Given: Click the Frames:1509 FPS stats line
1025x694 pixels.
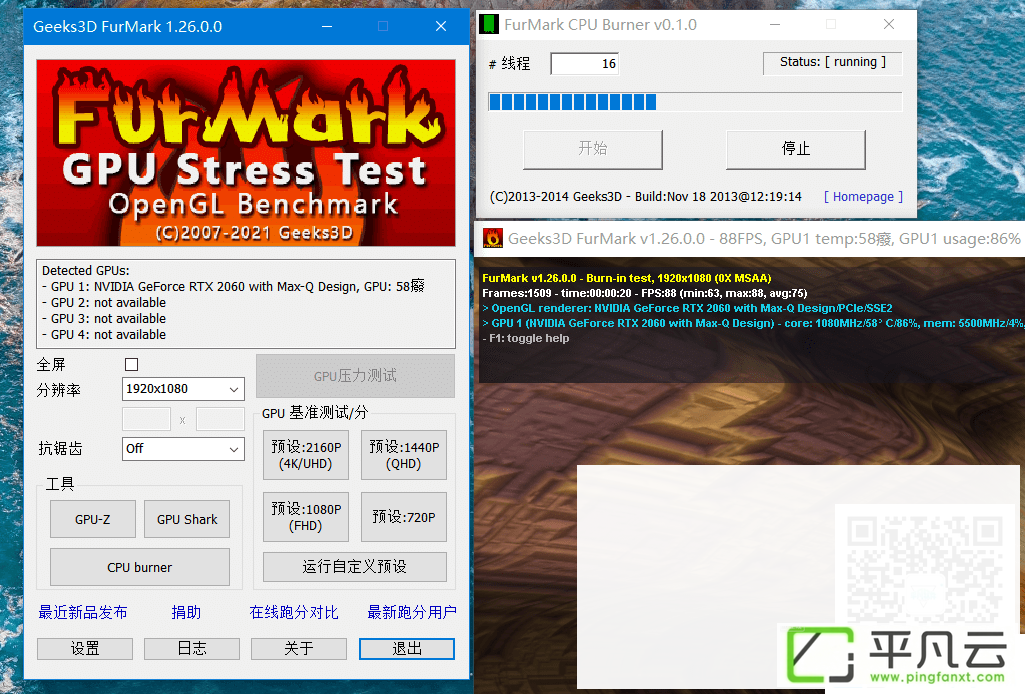Looking at the screenshot, I should (x=645, y=293).
